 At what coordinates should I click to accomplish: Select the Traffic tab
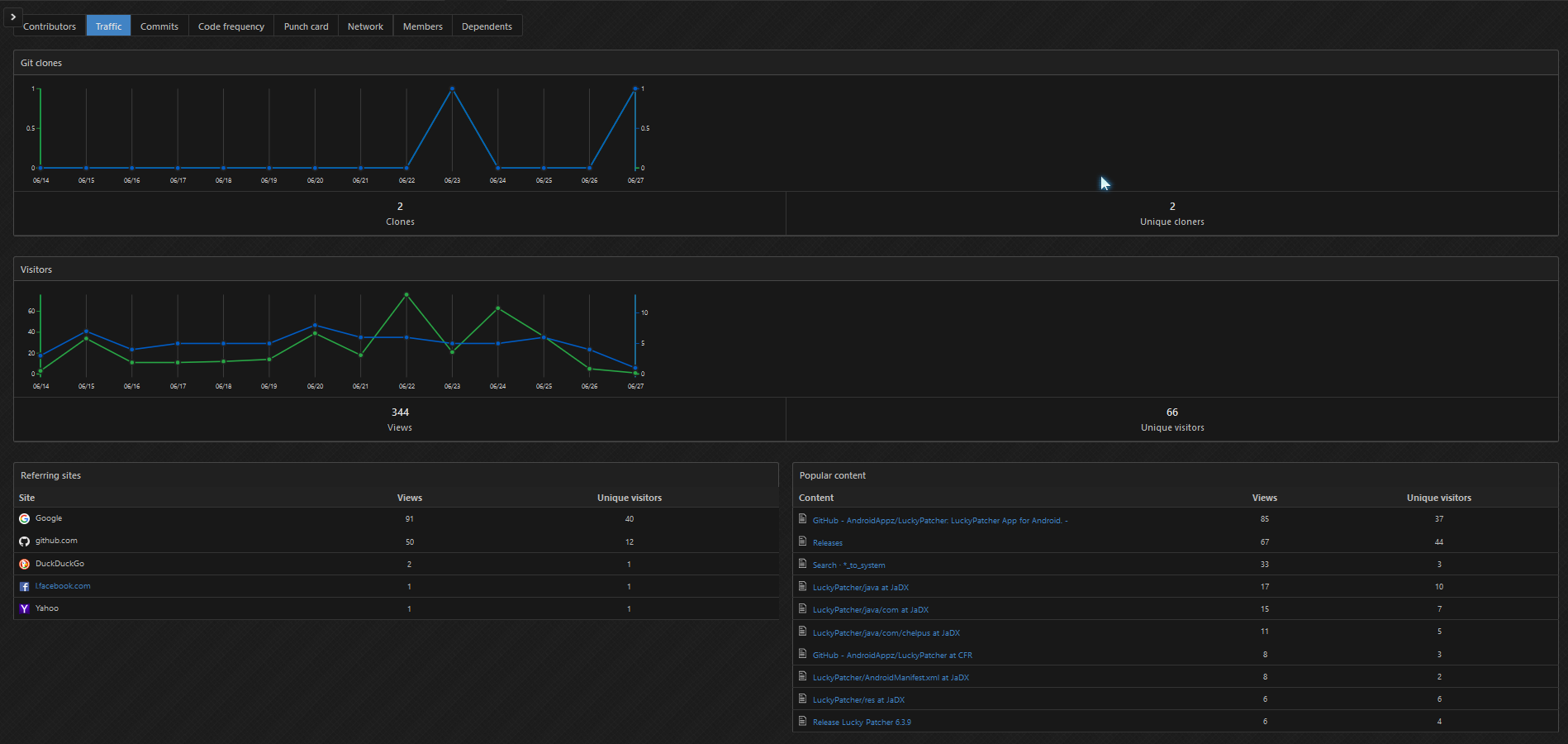(108, 26)
